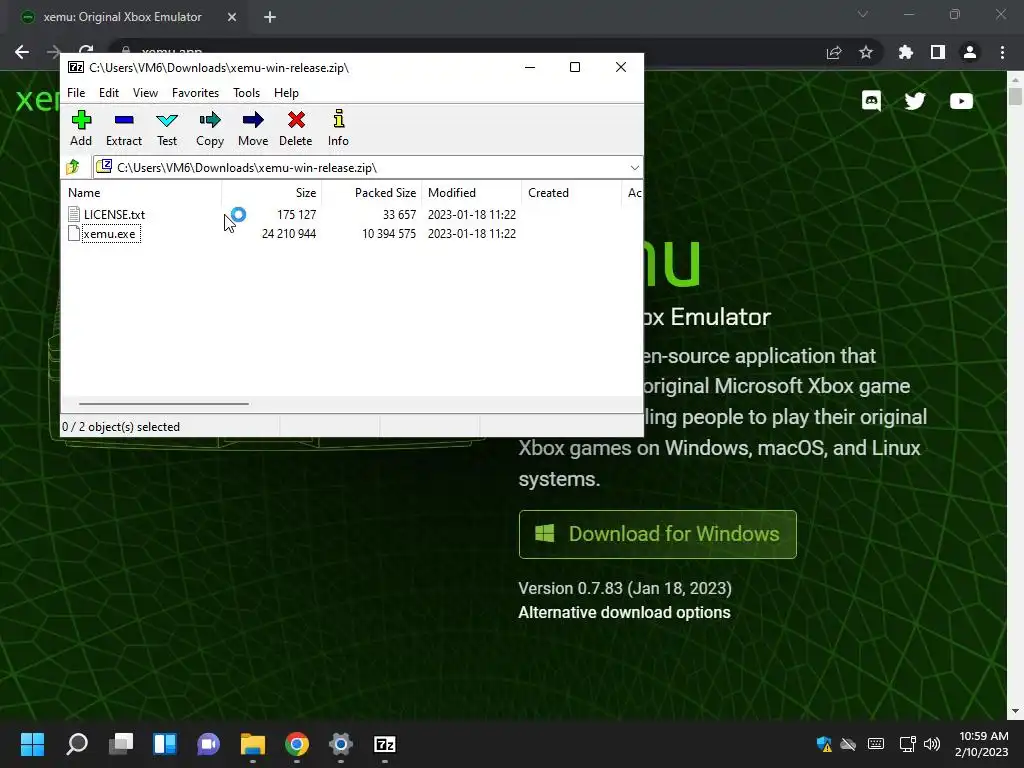This screenshot has height=768, width=1024.
Task: Open clock and date panel
Action: coord(982,744)
